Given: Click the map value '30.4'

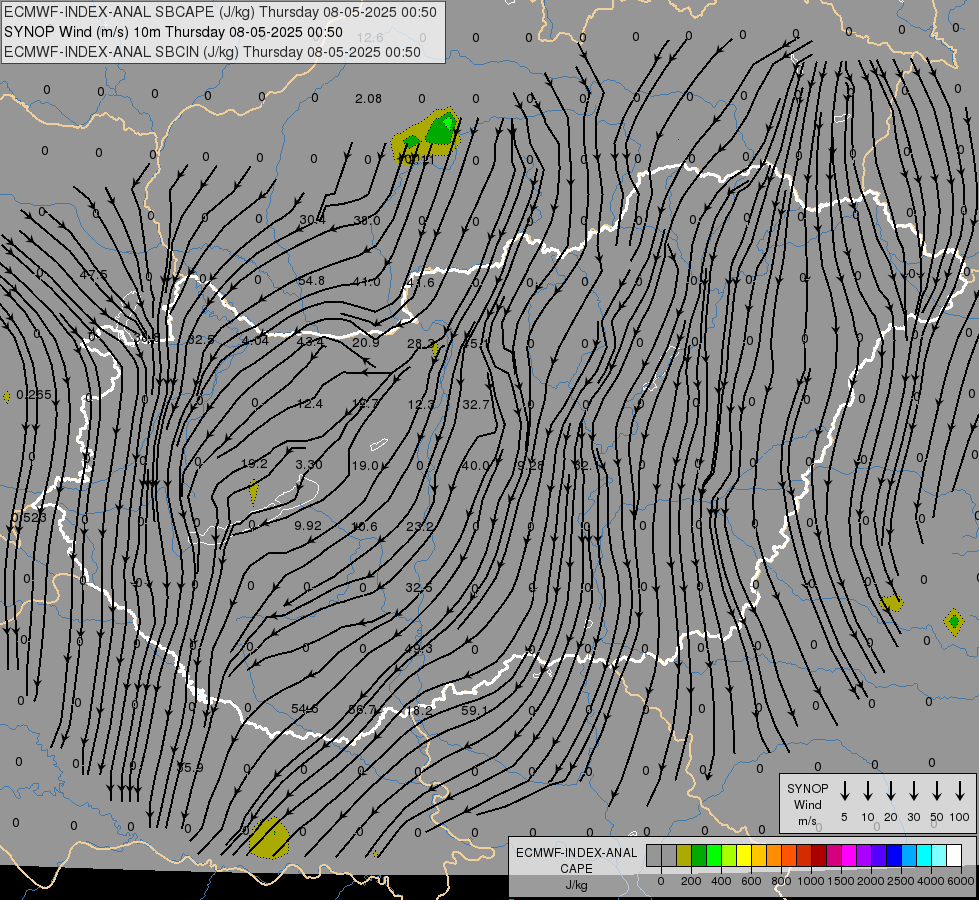Looking at the screenshot, I should (x=312, y=220).
